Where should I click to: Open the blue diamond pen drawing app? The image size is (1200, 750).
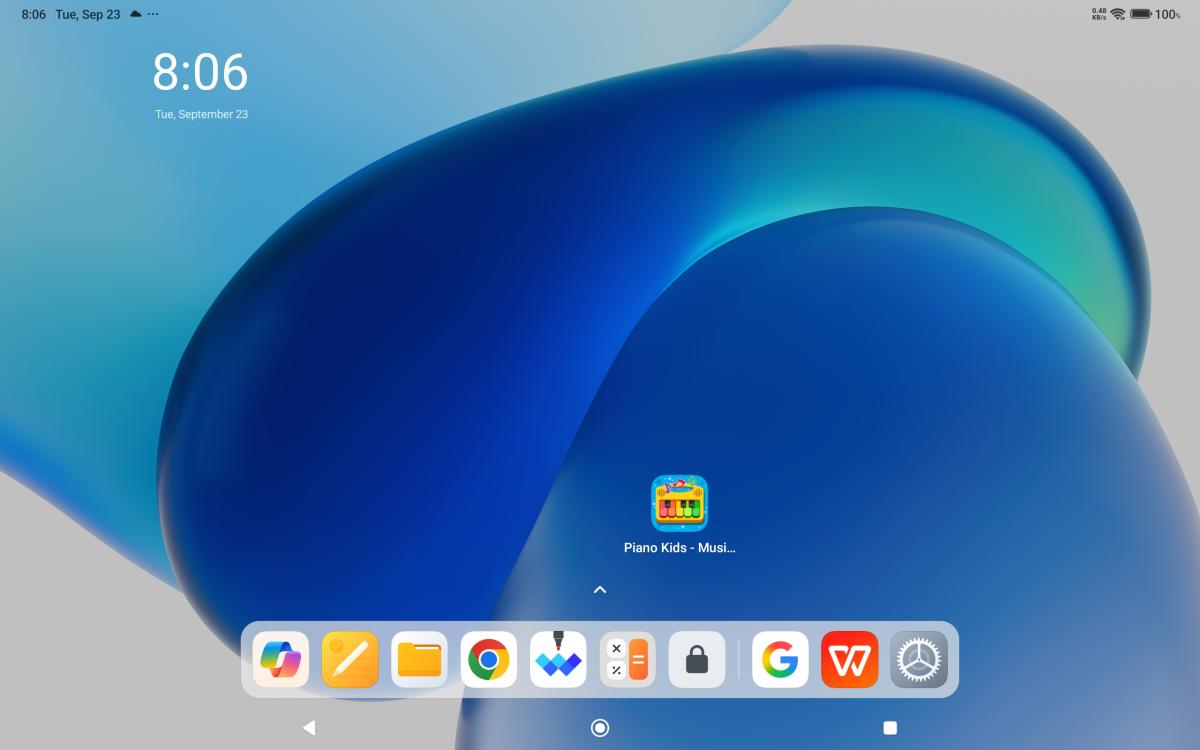(x=558, y=660)
